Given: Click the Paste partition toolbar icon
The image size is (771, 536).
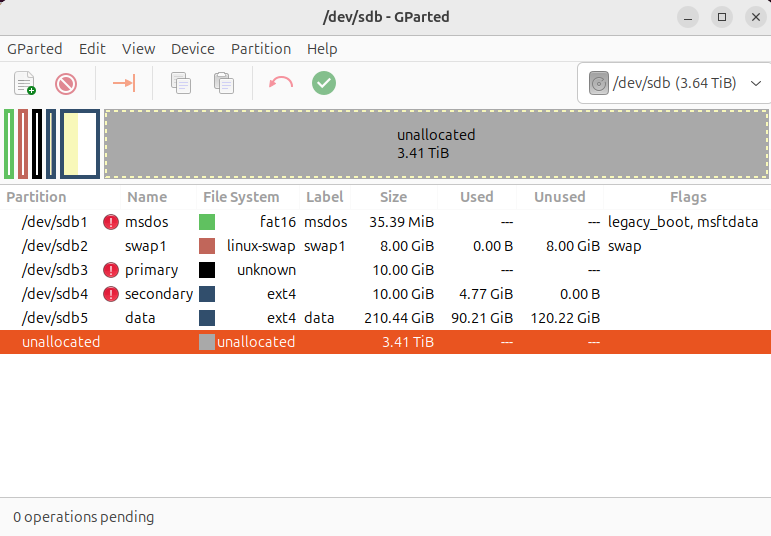Looking at the screenshot, I should click(224, 83).
